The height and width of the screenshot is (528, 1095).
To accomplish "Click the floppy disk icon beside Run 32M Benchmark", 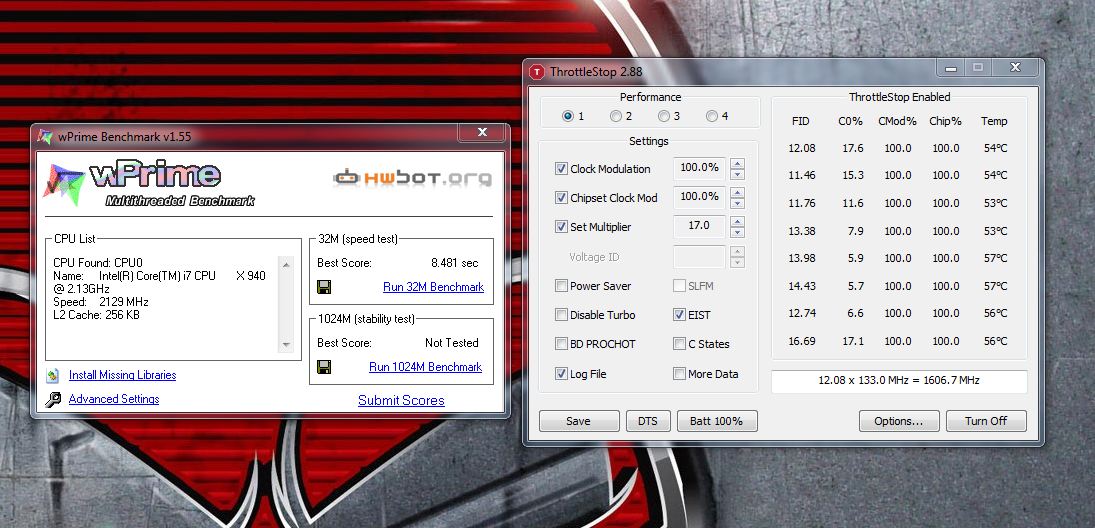I will tap(323, 286).
